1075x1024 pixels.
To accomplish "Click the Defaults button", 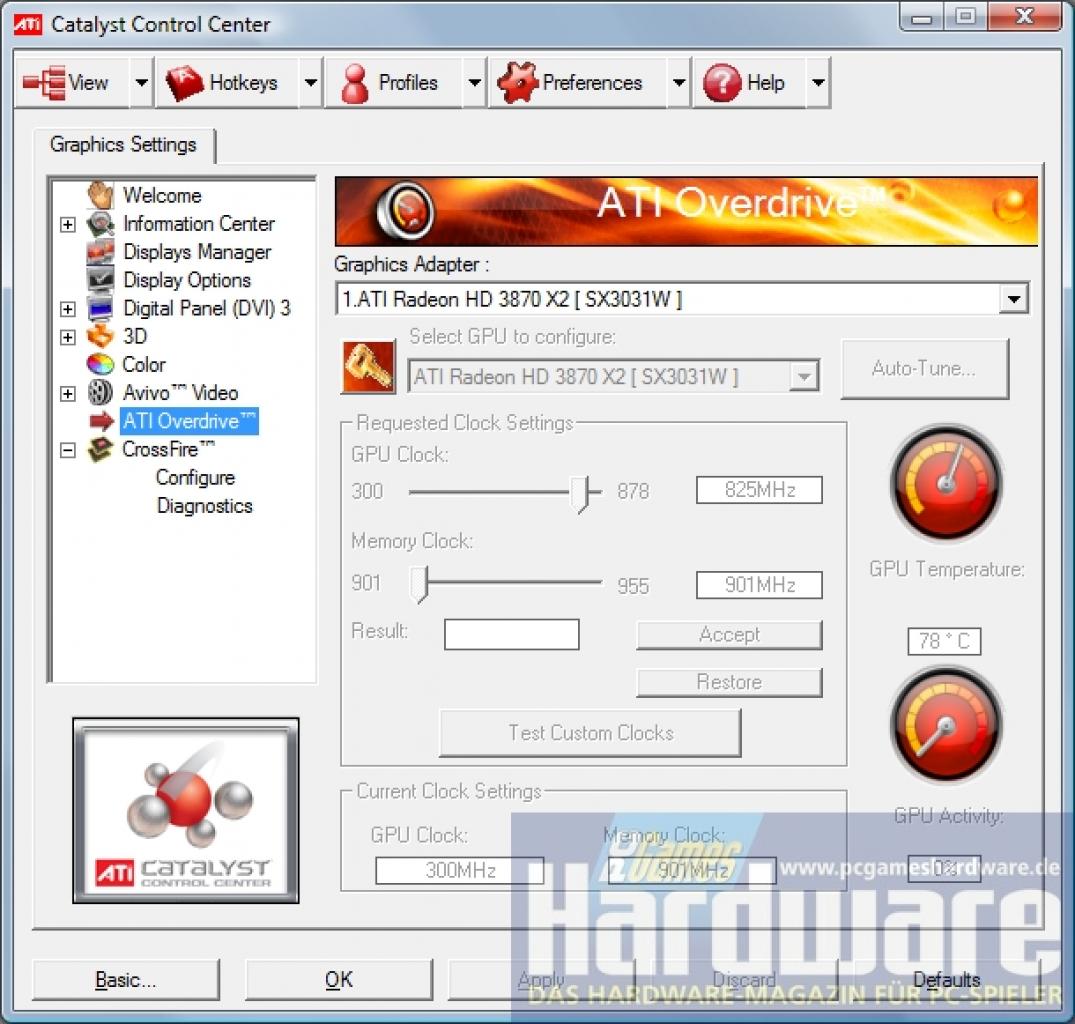I will tap(946, 980).
